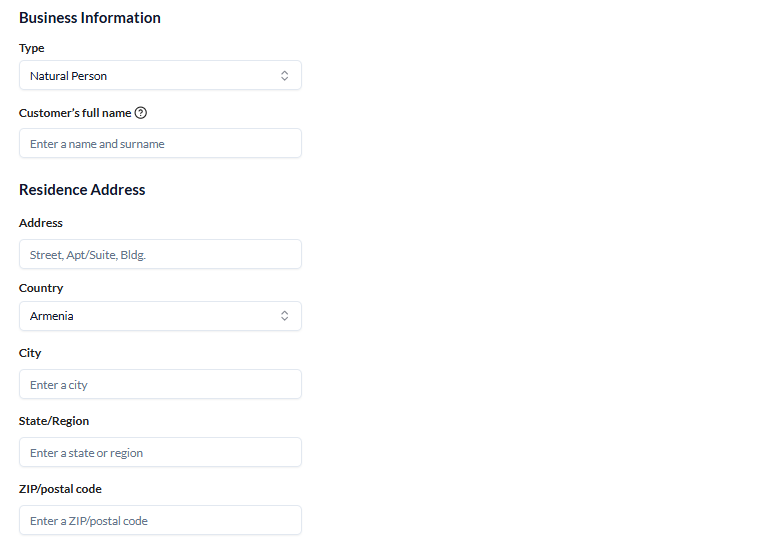757x557 pixels.
Task: Click the ZIP/postal code label
Action: [60, 489]
